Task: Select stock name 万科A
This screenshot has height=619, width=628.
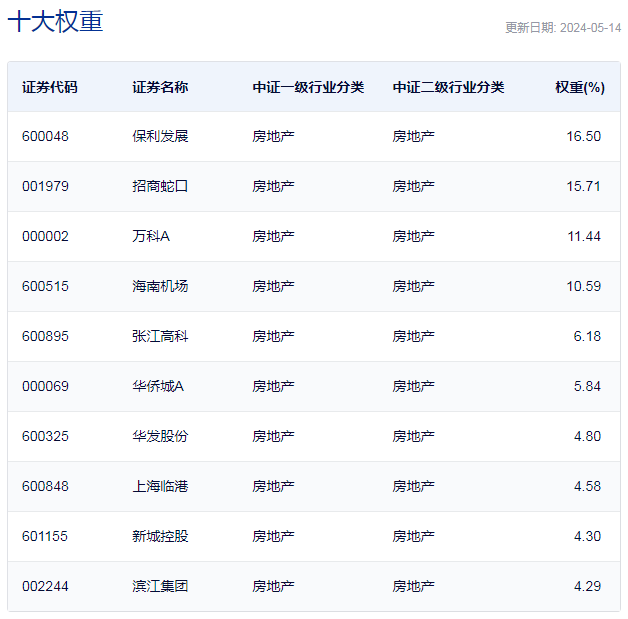Action: (151, 236)
